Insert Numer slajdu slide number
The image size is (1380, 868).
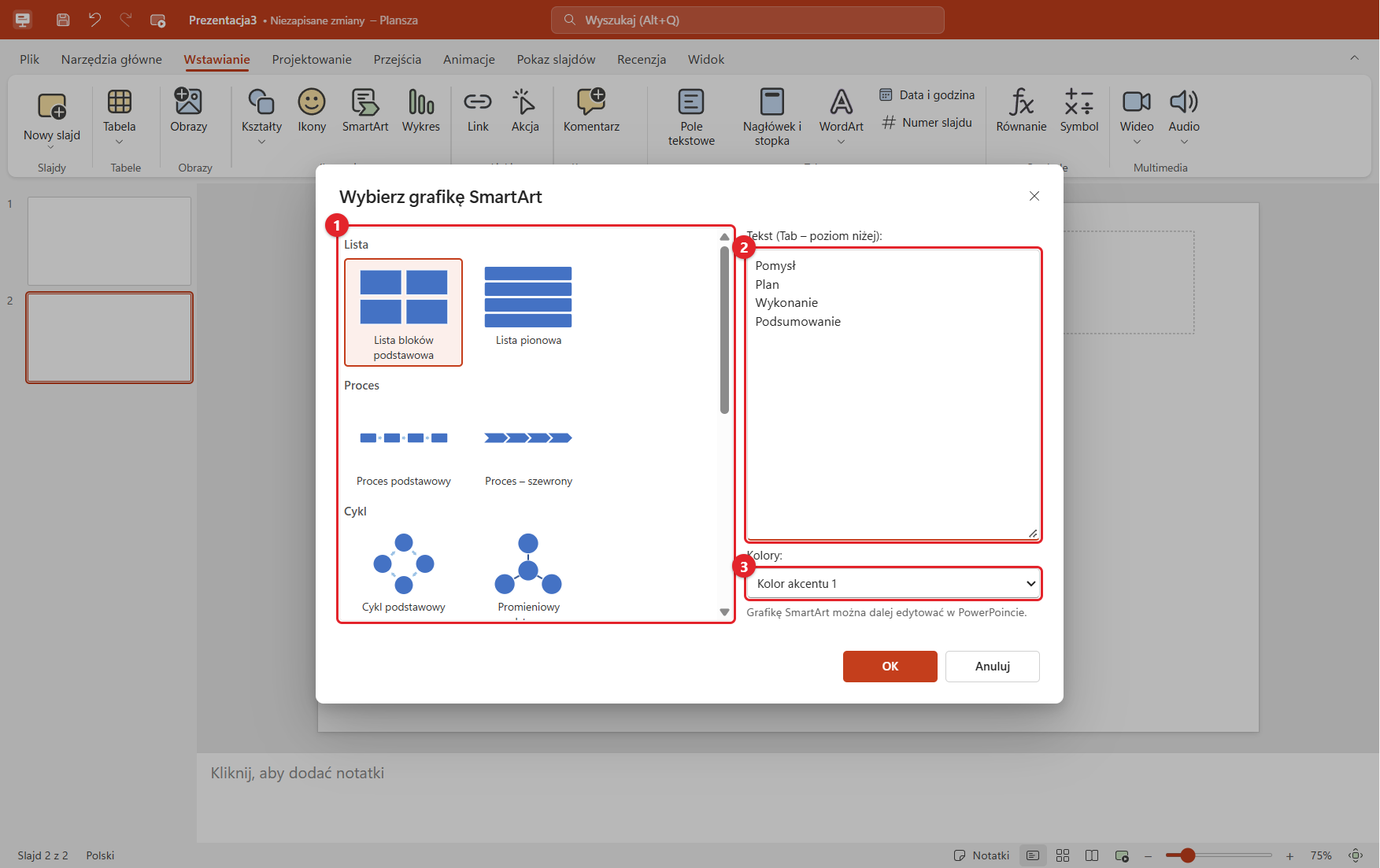tap(927, 123)
